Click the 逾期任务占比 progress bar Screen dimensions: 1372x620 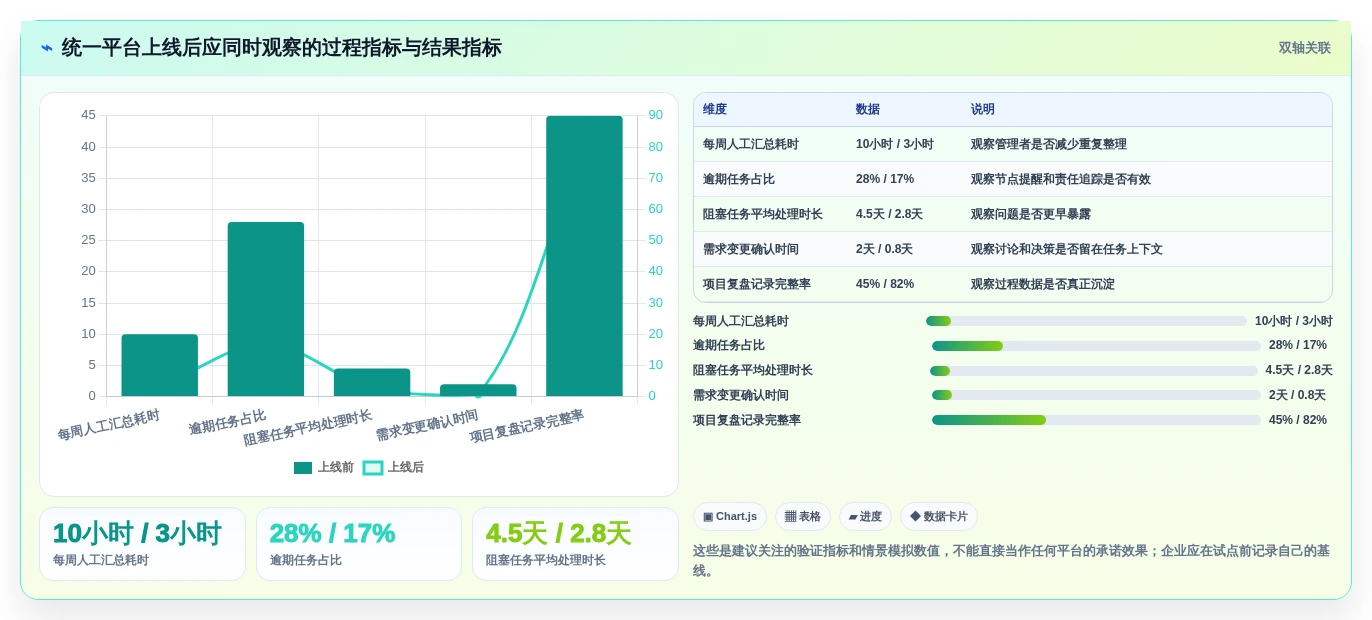click(1096, 346)
